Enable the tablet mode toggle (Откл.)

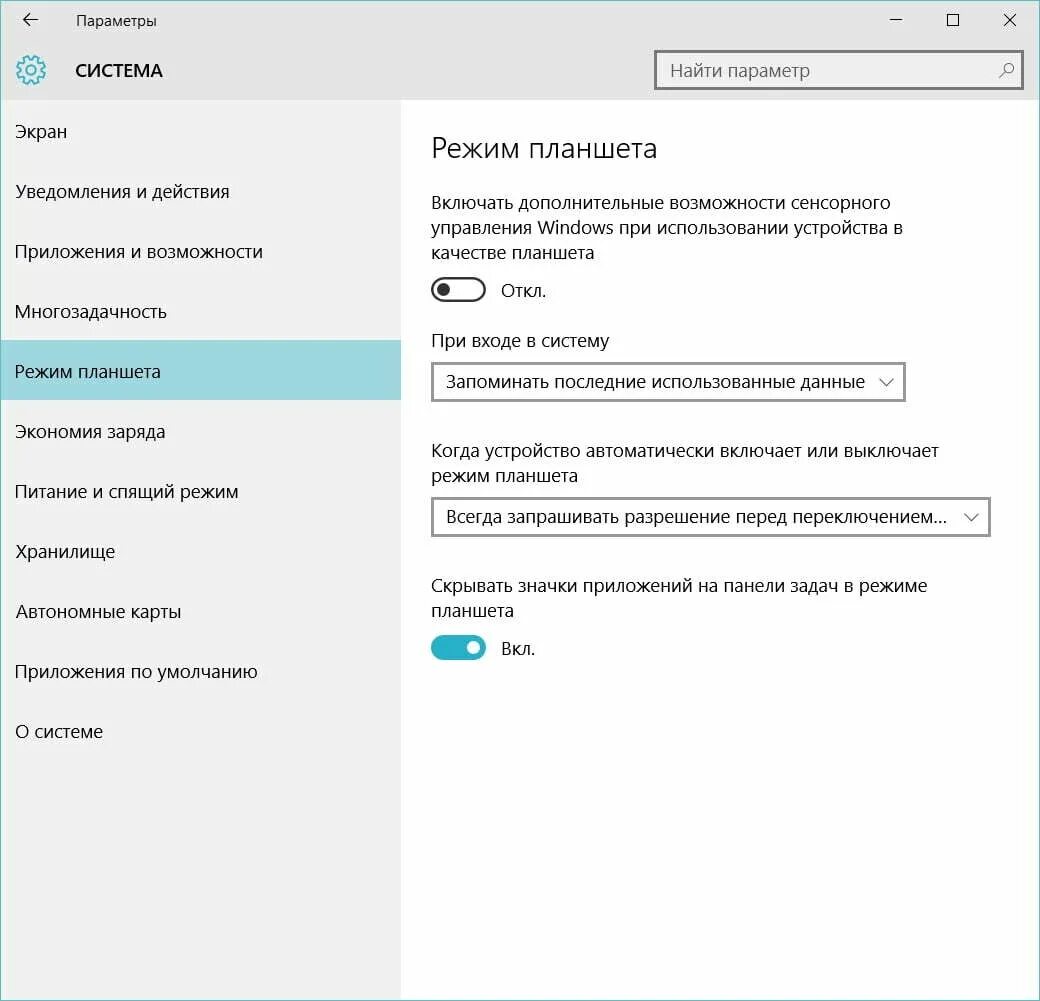458,290
